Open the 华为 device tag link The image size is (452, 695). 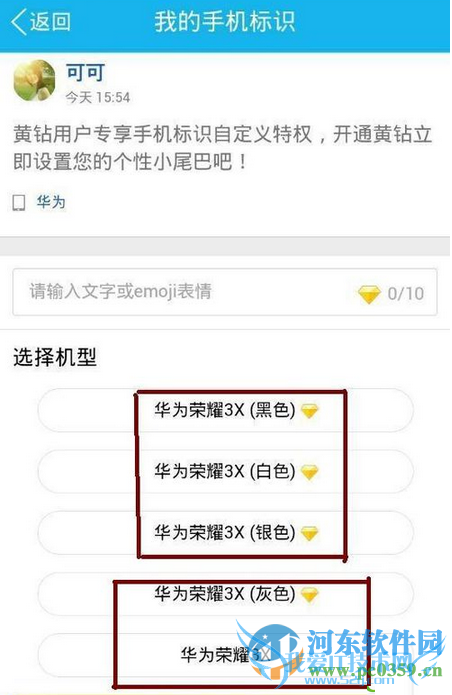point(51,202)
